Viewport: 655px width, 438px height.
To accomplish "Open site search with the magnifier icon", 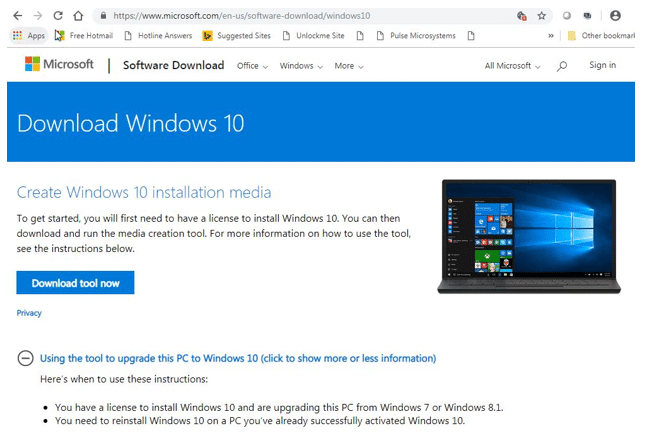I will click(562, 66).
